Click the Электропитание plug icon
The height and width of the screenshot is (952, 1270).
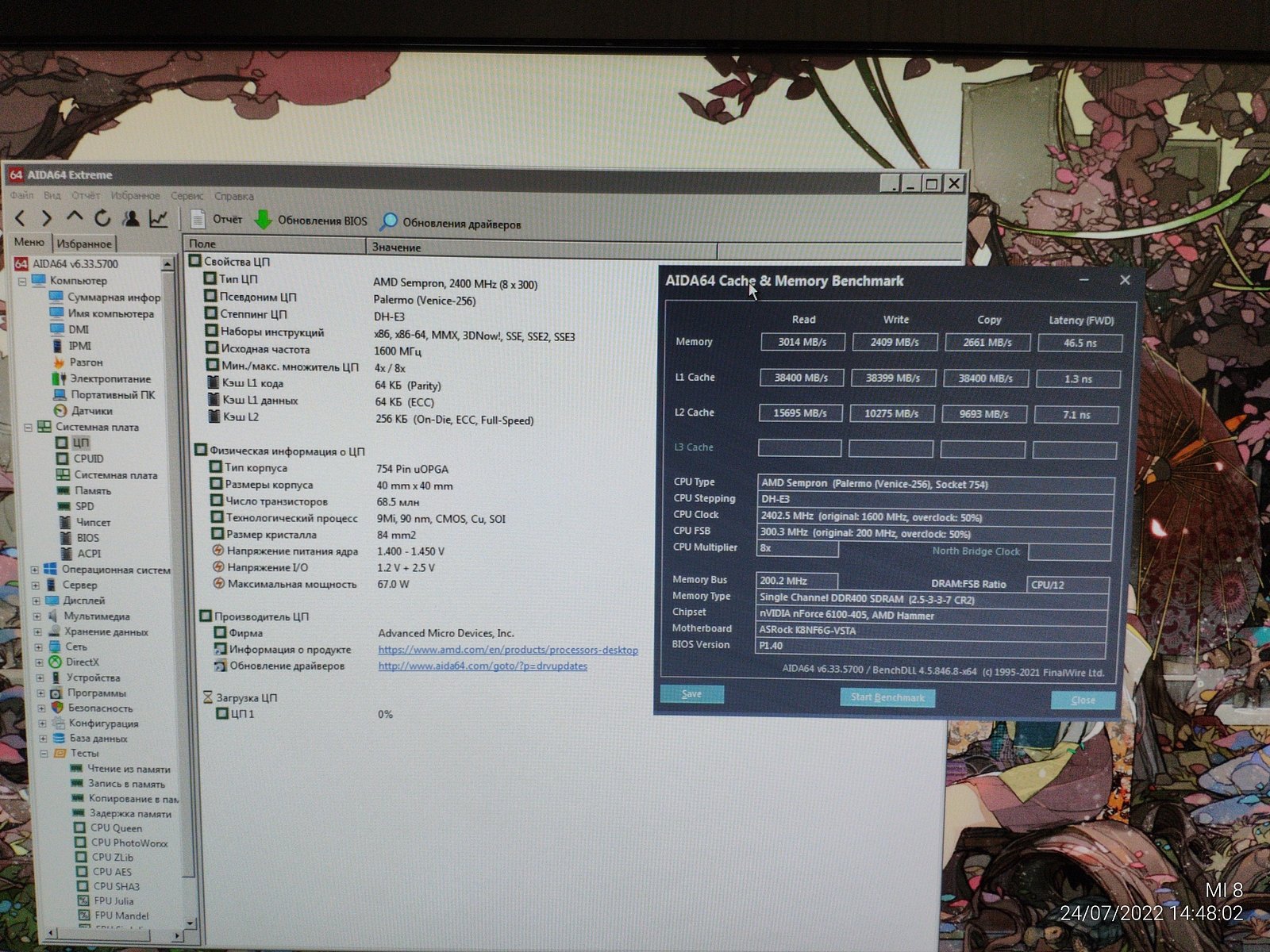click(59, 378)
